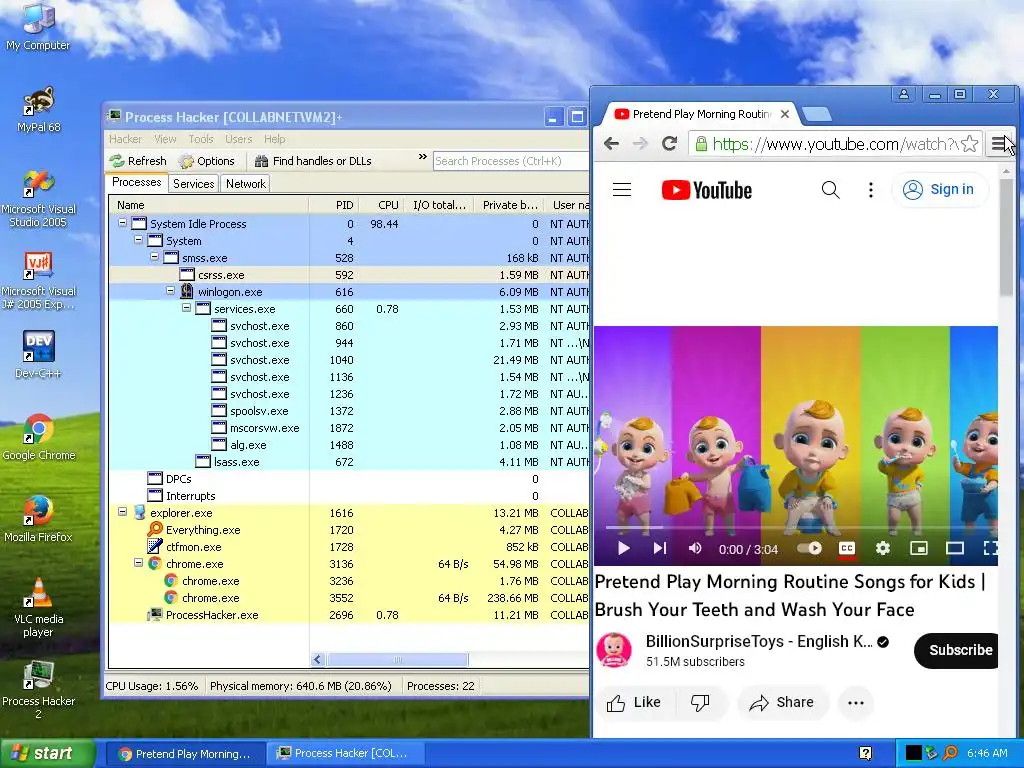This screenshot has width=1024, height=768.
Task: Sort by Private bytes column header
Action: 509,205
